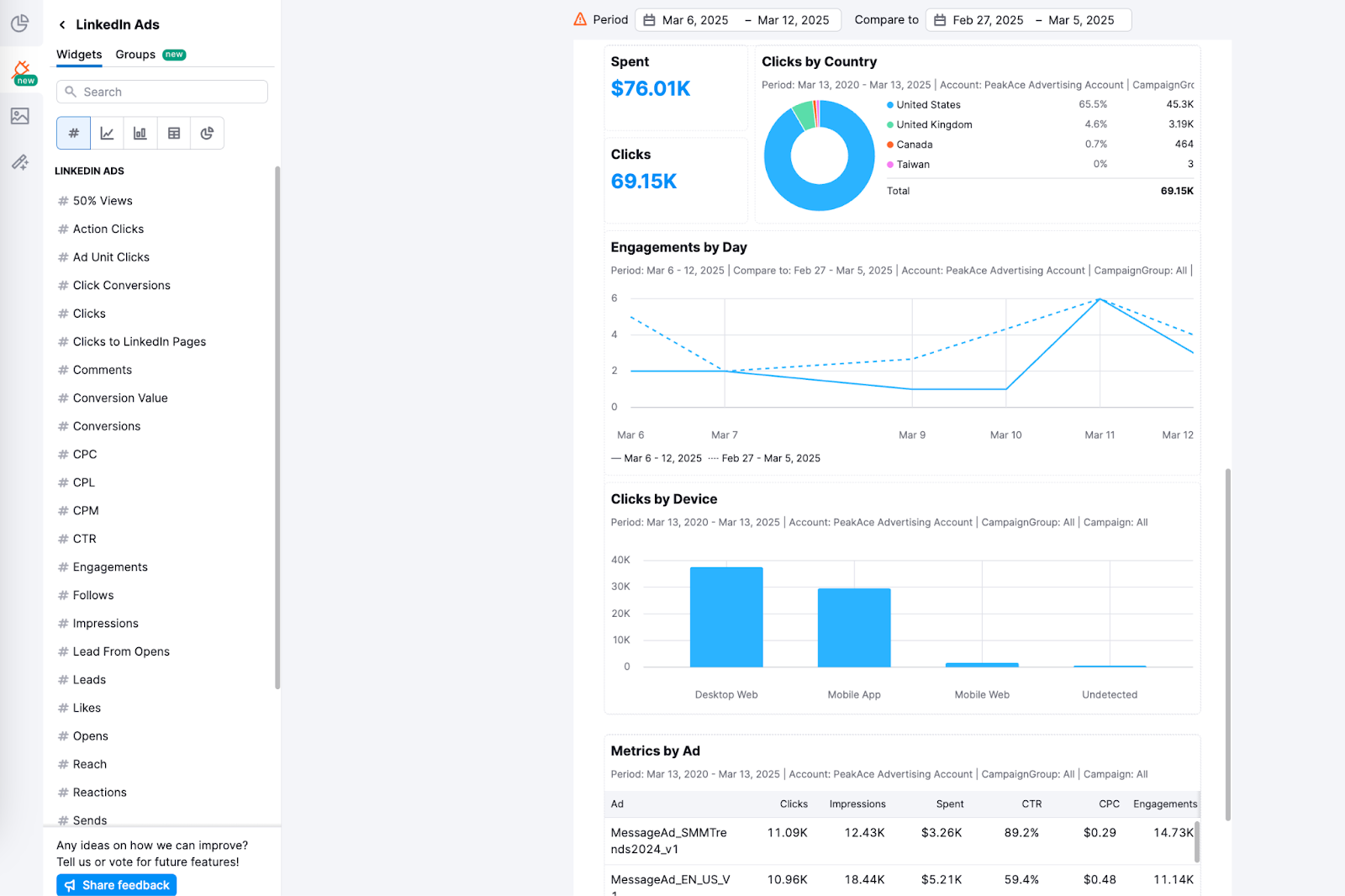1345x896 pixels.
Task: Select the pie chart widget type filter
Action: pos(207,132)
